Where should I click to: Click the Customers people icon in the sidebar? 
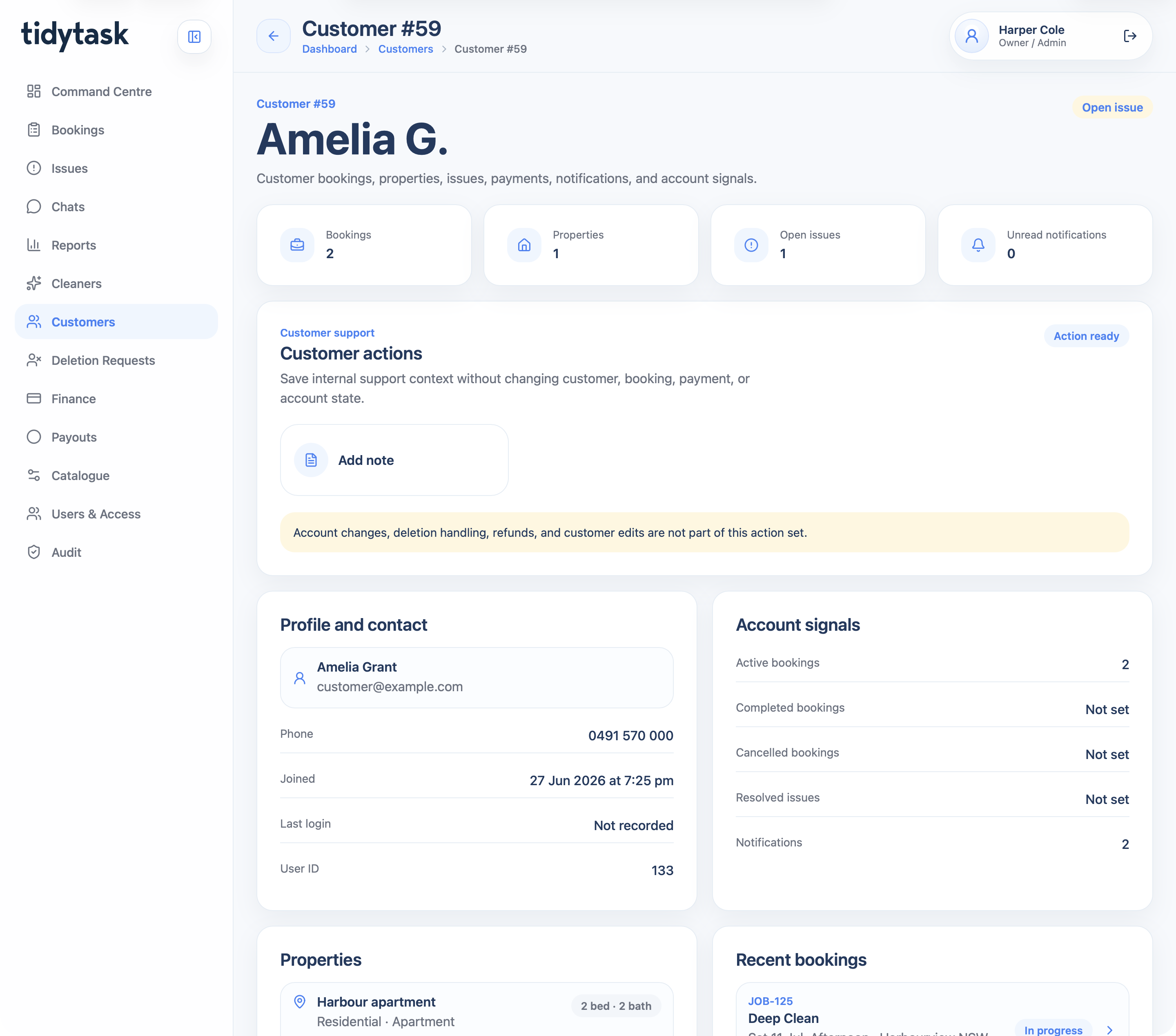pos(34,322)
